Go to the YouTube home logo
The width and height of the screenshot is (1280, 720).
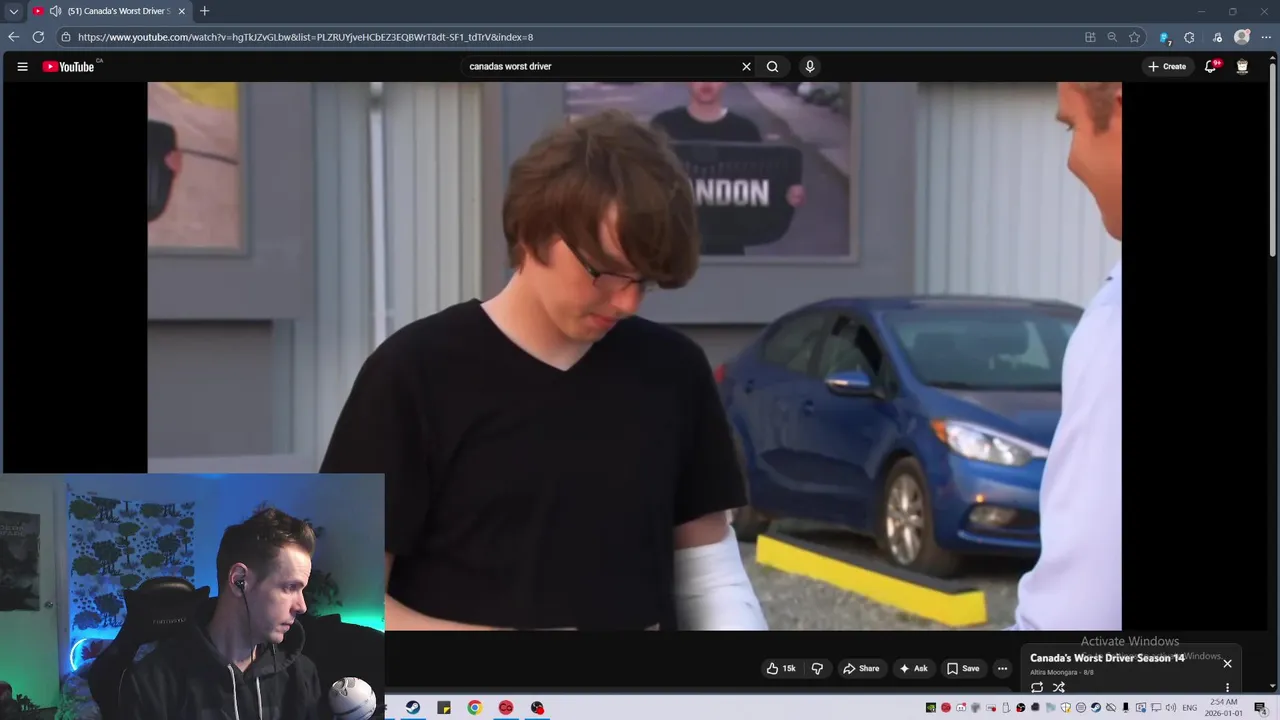click(68, 67)
